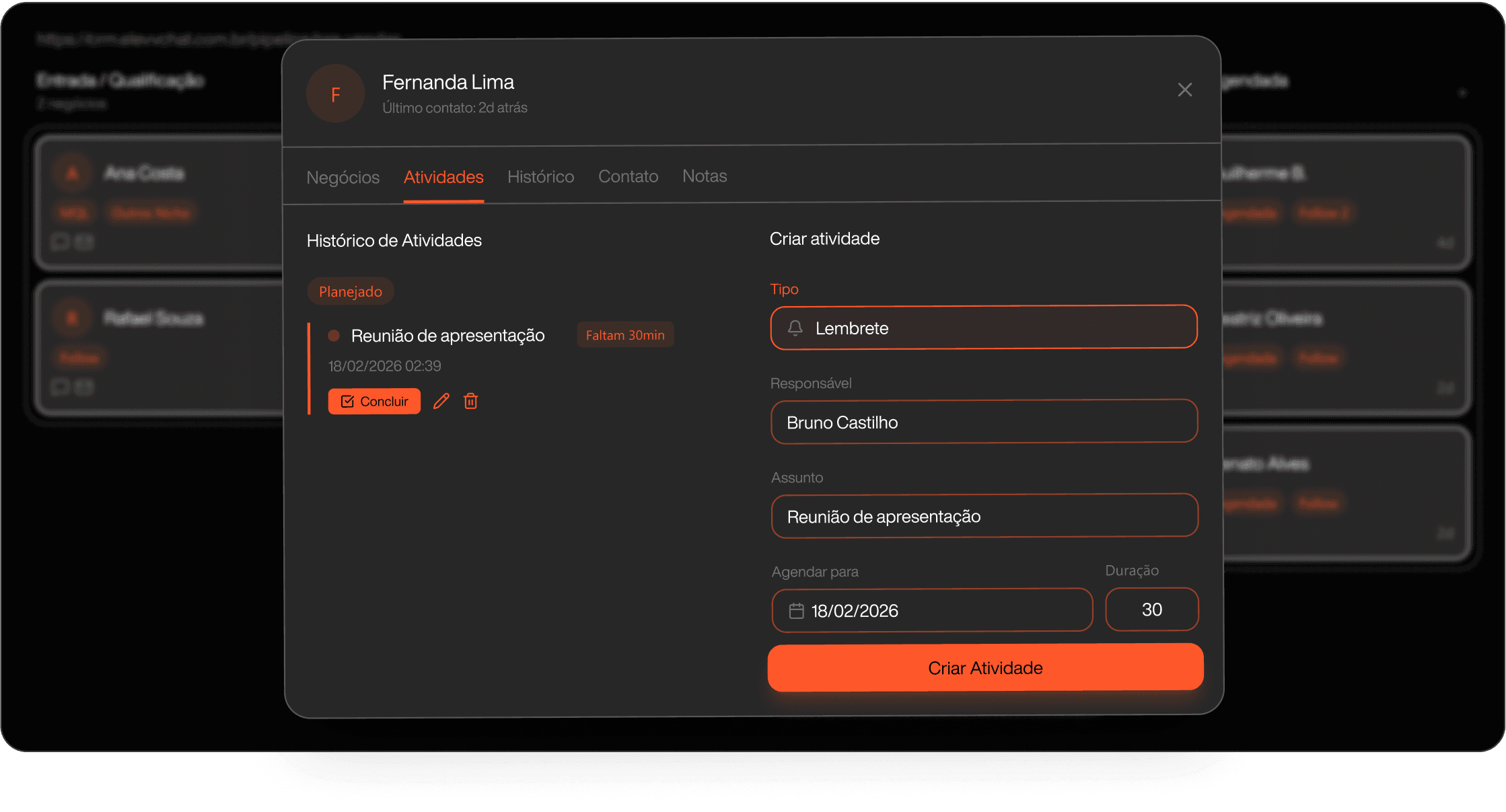
Task: Click the Planejado status badge
Action: coord(350,291)
